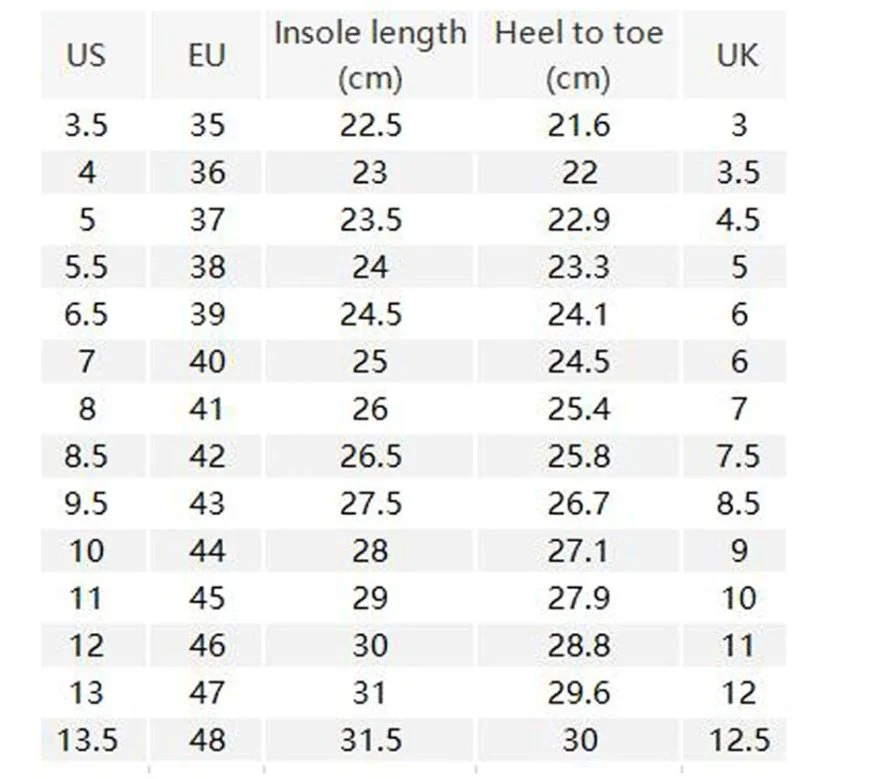
Task: Select insole length 31.5 cell
Action: click(x=370, y=740)
